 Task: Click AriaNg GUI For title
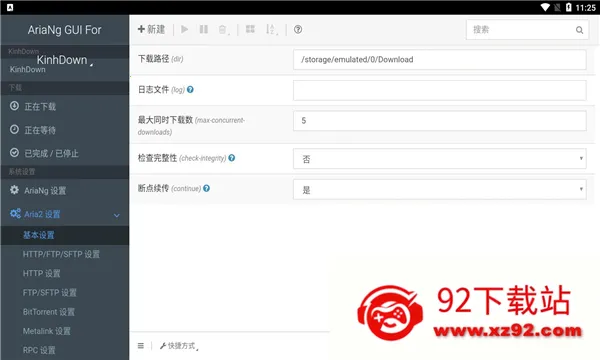pos(65,30)
